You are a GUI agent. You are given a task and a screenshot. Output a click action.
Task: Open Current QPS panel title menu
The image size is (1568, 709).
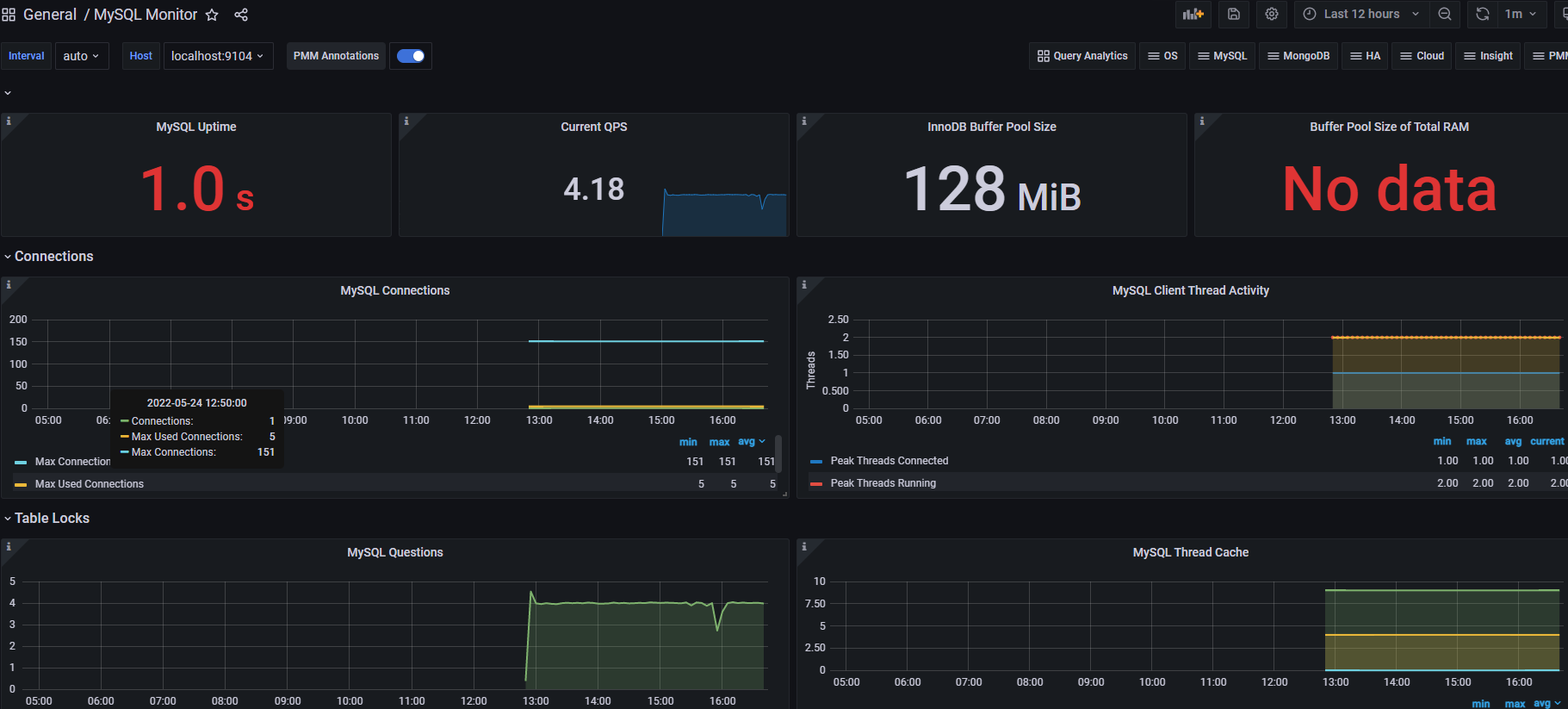[x=593, y=127]
